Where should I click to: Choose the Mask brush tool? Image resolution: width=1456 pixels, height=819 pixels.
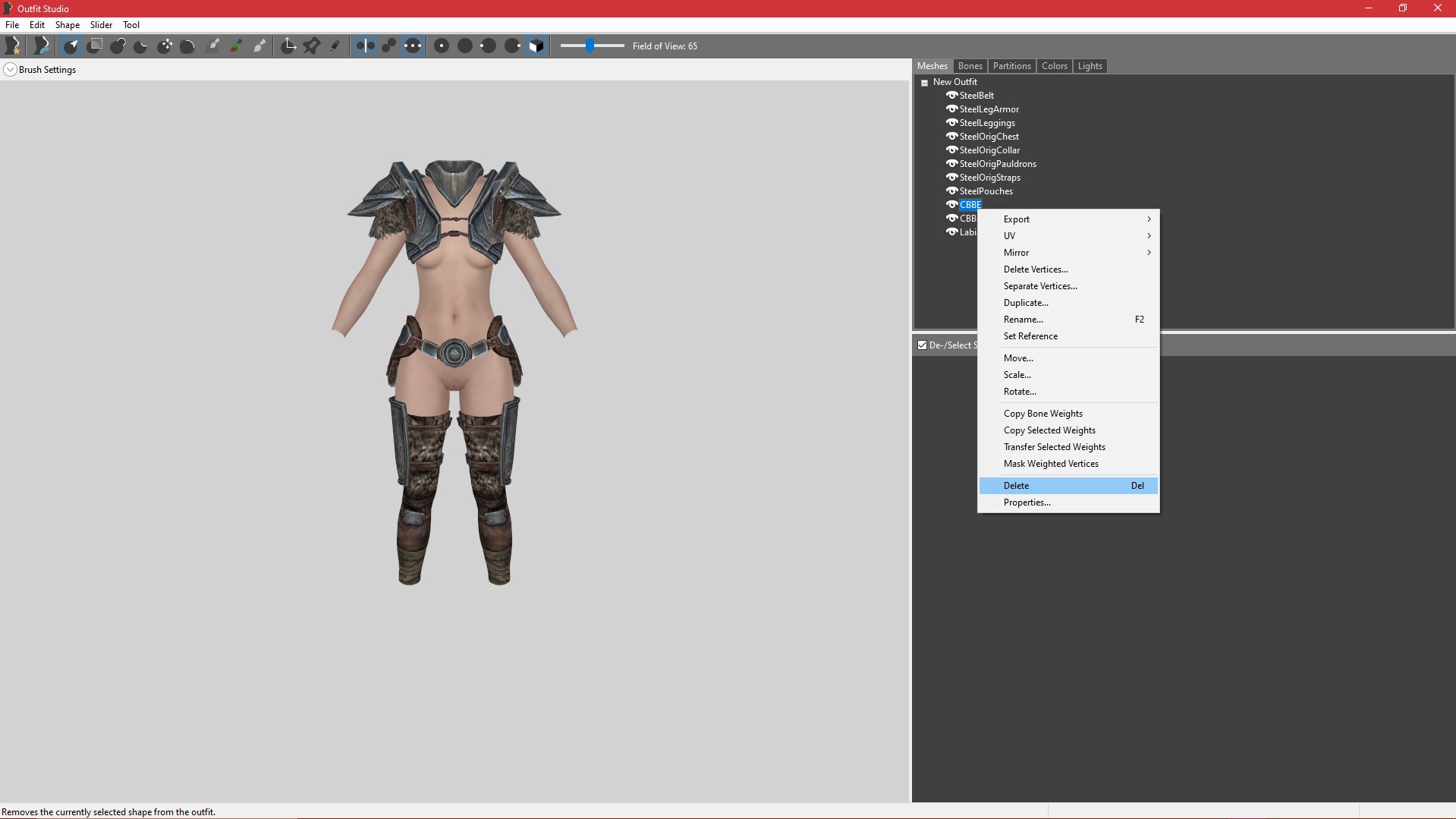pos(94,46)
